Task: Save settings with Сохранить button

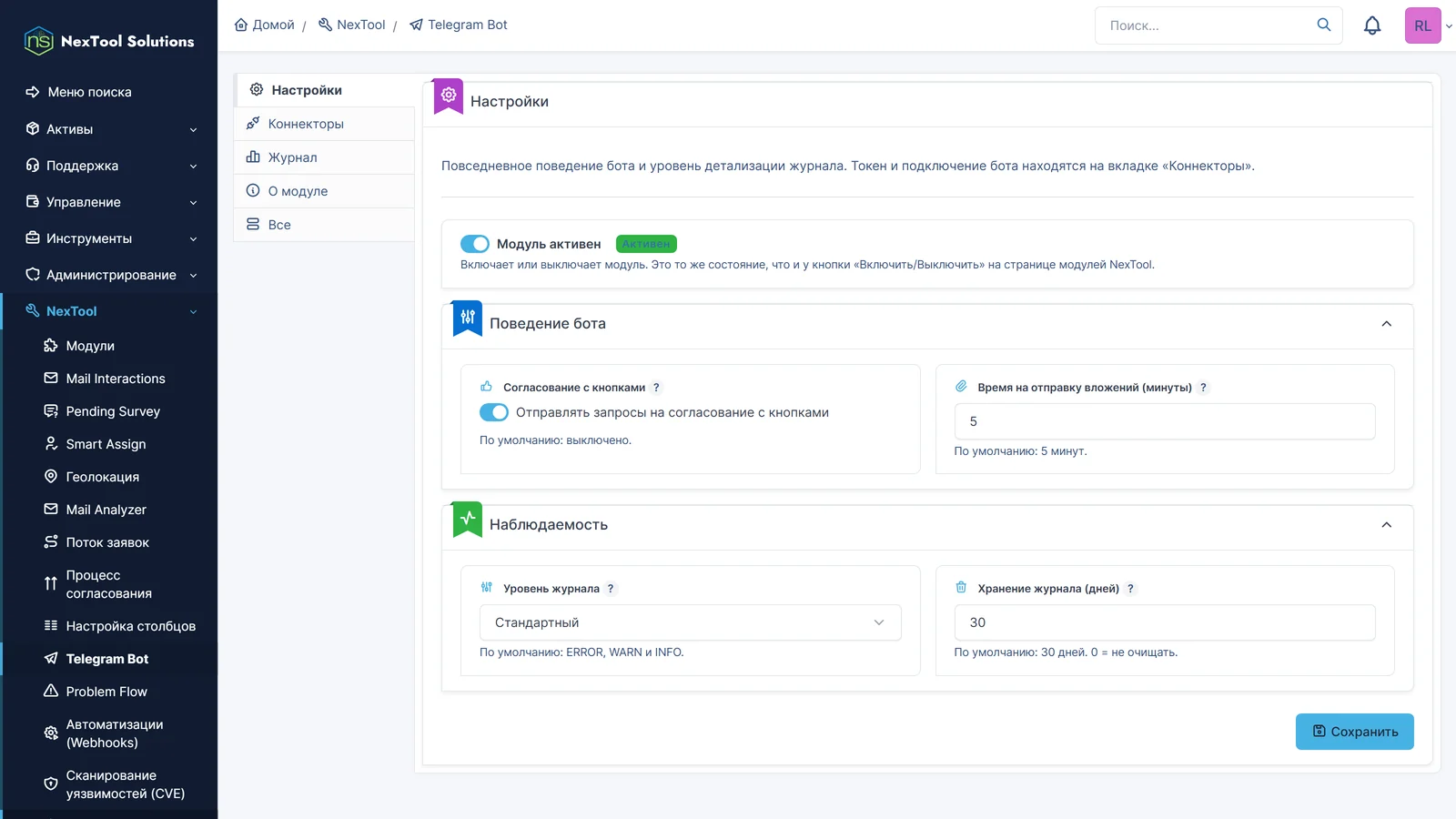Action: click(x=1354, y=732)
